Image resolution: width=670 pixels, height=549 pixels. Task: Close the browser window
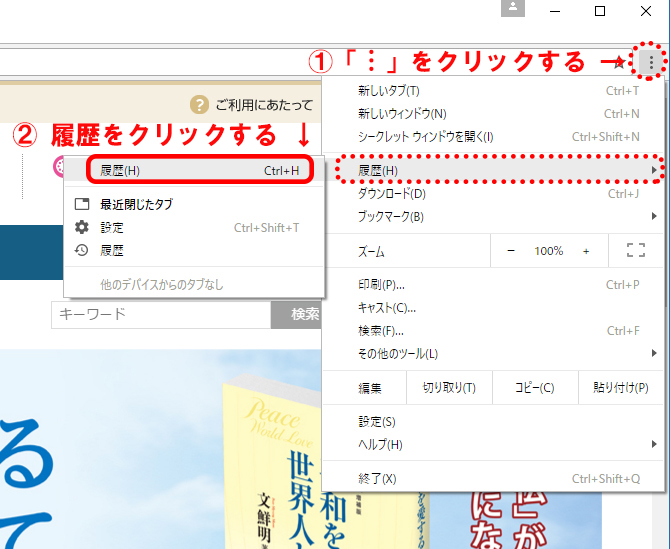coord(646,11)
